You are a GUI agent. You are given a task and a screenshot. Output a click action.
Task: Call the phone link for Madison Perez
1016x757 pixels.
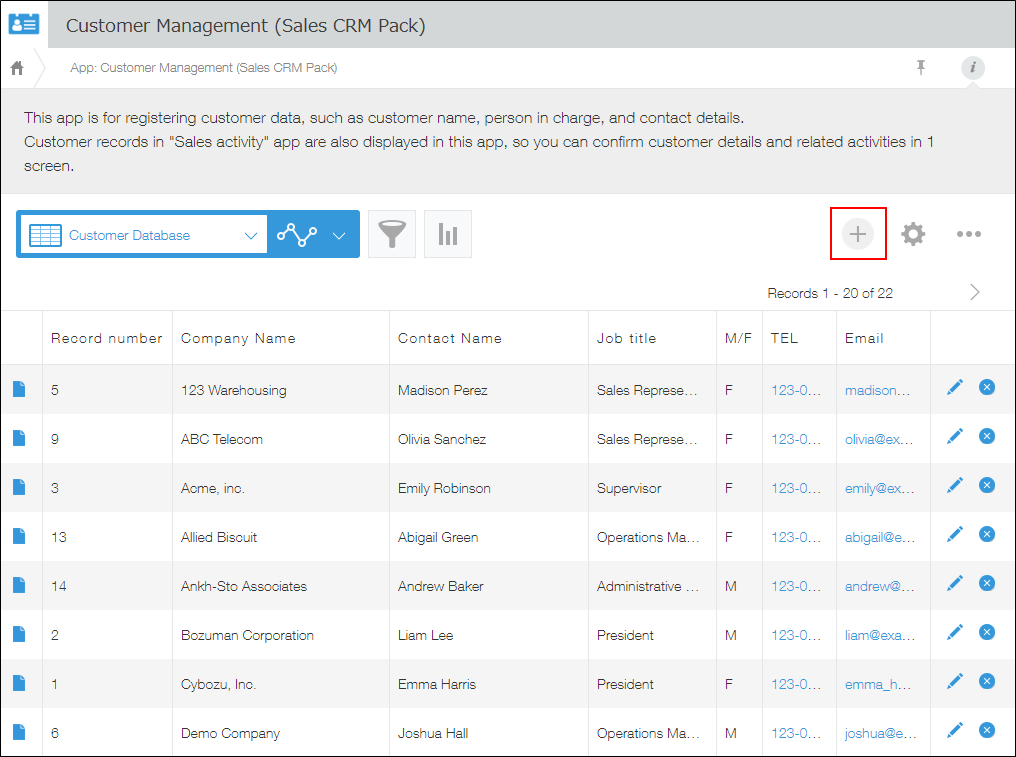[796, 390]
